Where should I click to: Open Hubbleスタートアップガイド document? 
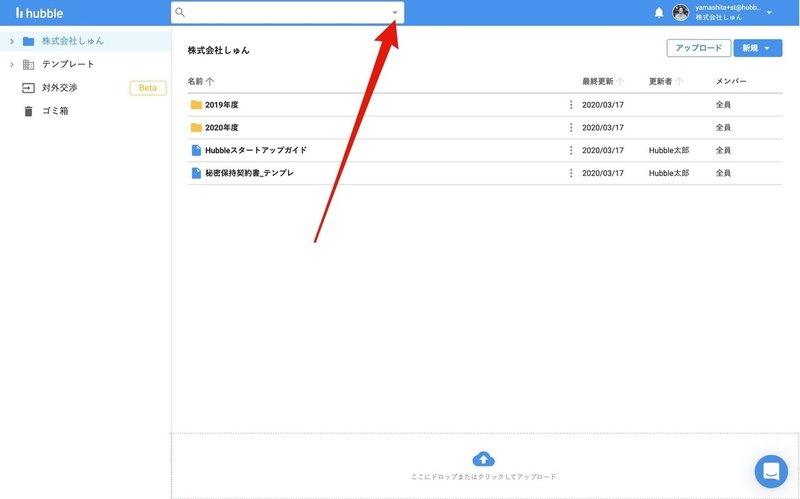click(256, 151)
